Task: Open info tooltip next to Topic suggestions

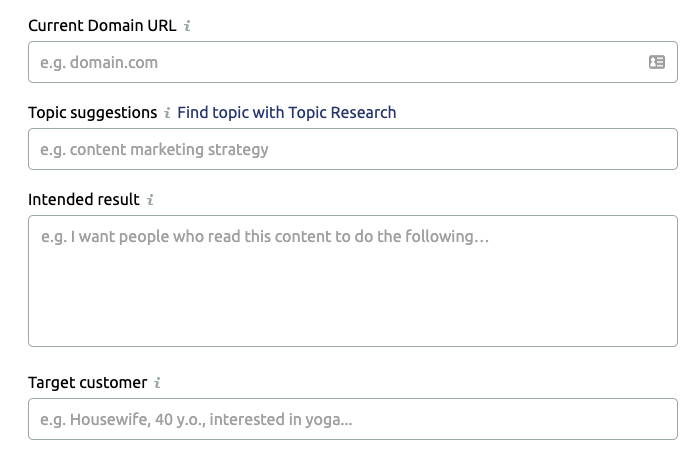Action: tap(167, 113)
